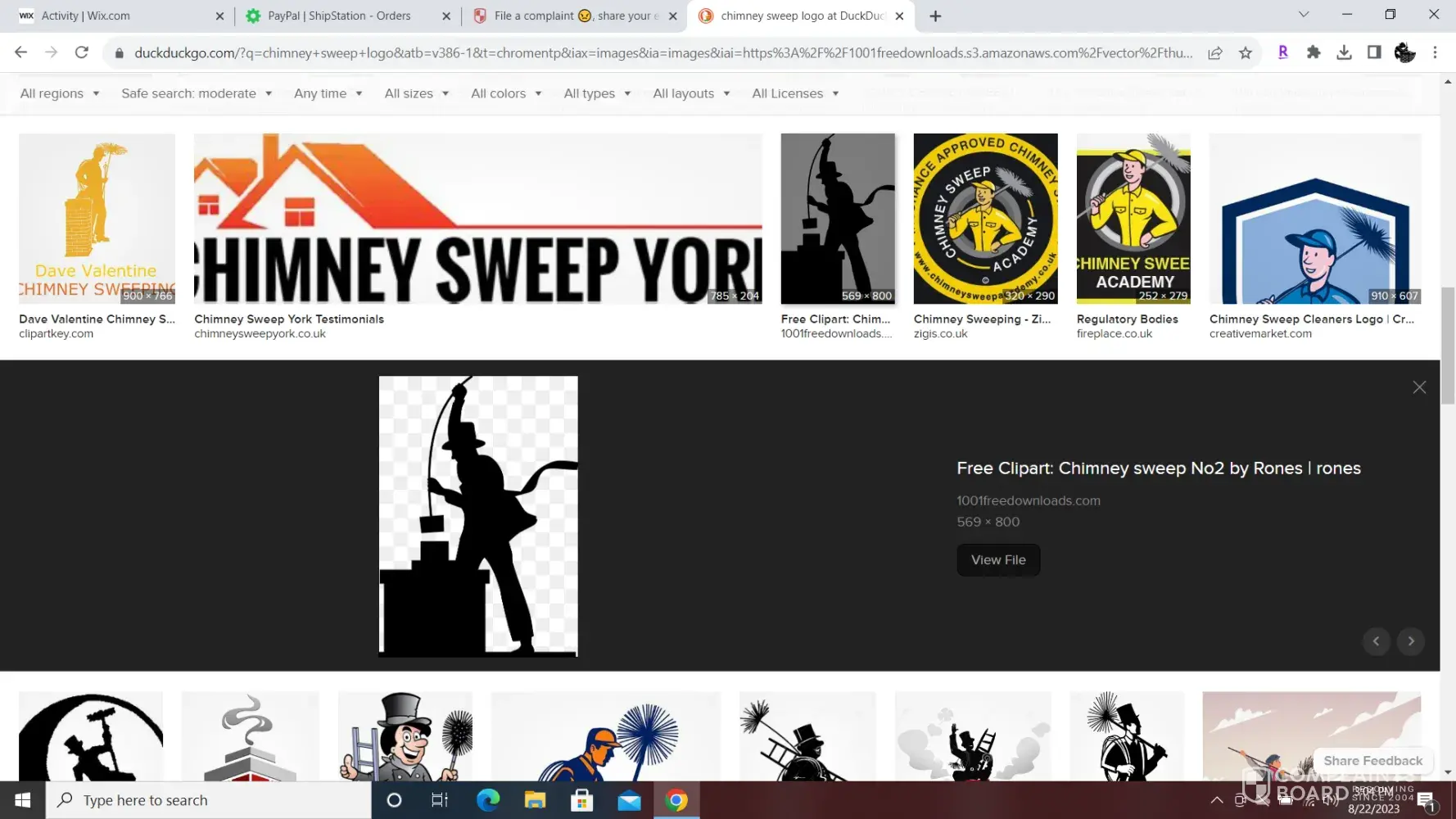
Task: Open the Chrome three-dot menu
Action: pos(1435,52)
